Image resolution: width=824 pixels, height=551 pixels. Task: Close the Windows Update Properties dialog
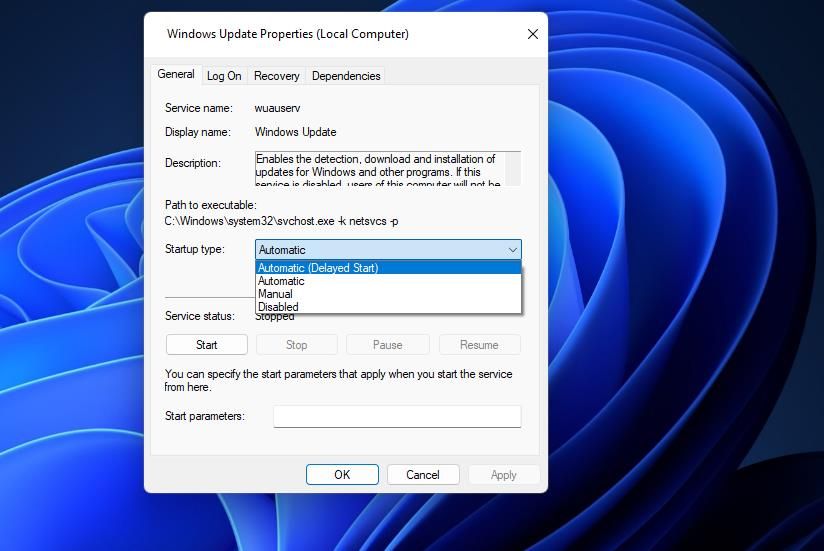[x=532, y=34]
